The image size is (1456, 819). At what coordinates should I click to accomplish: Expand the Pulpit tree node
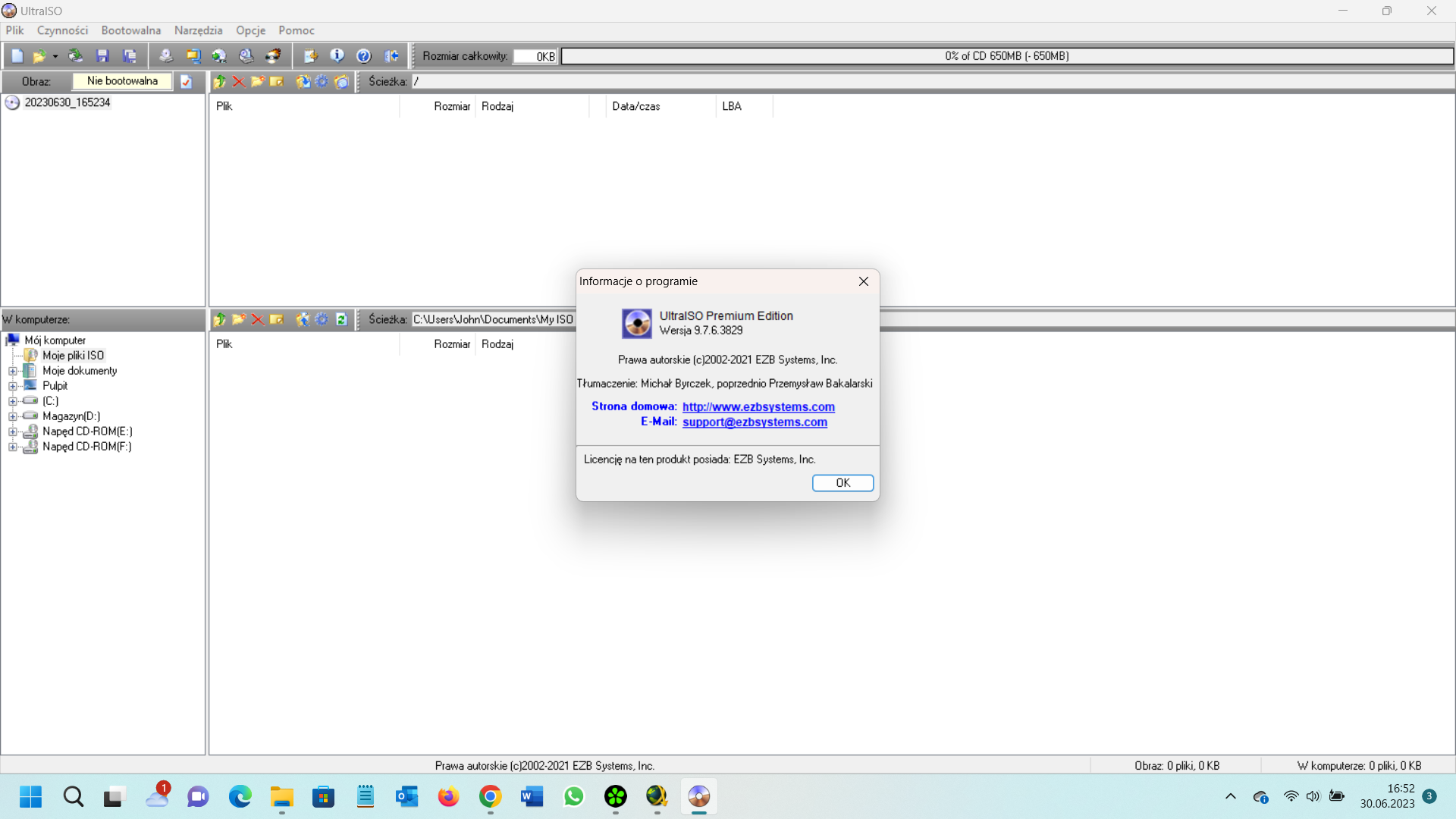point(12,387)
